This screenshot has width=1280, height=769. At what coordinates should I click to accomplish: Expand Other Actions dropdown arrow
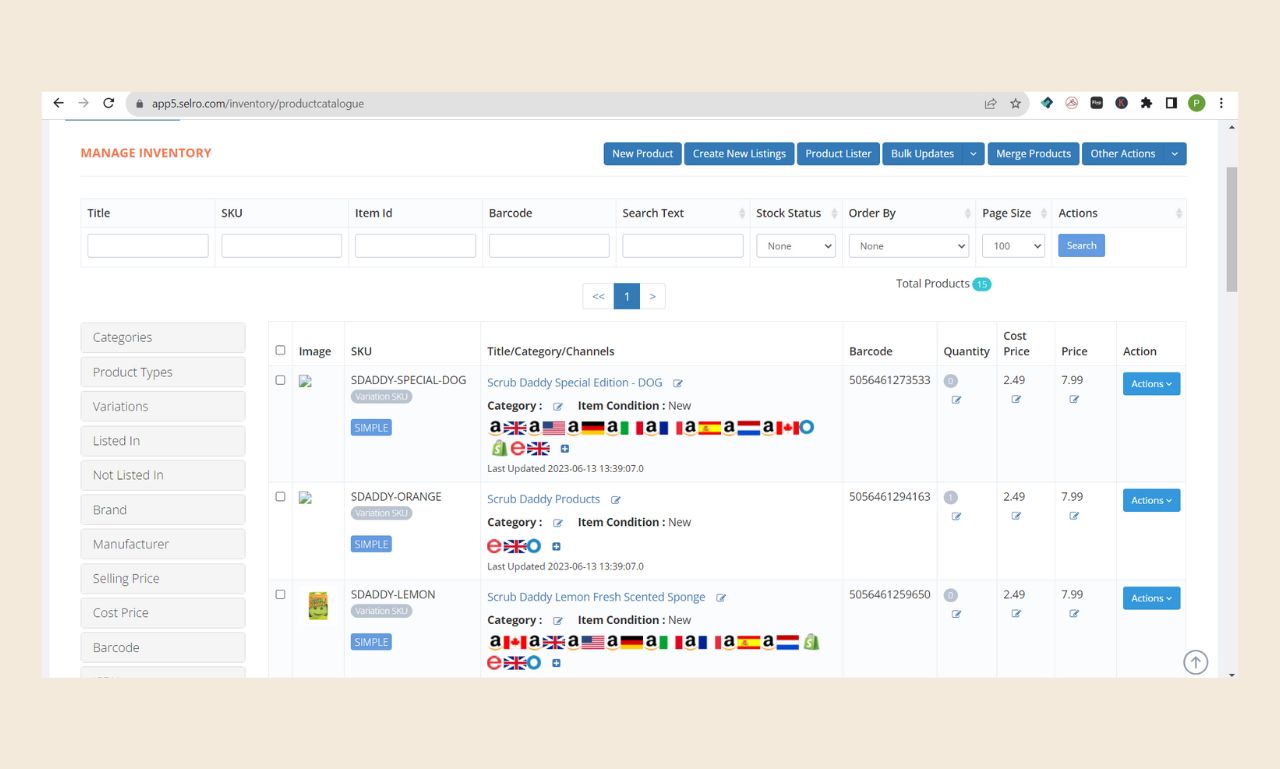tap(1175, 154)
